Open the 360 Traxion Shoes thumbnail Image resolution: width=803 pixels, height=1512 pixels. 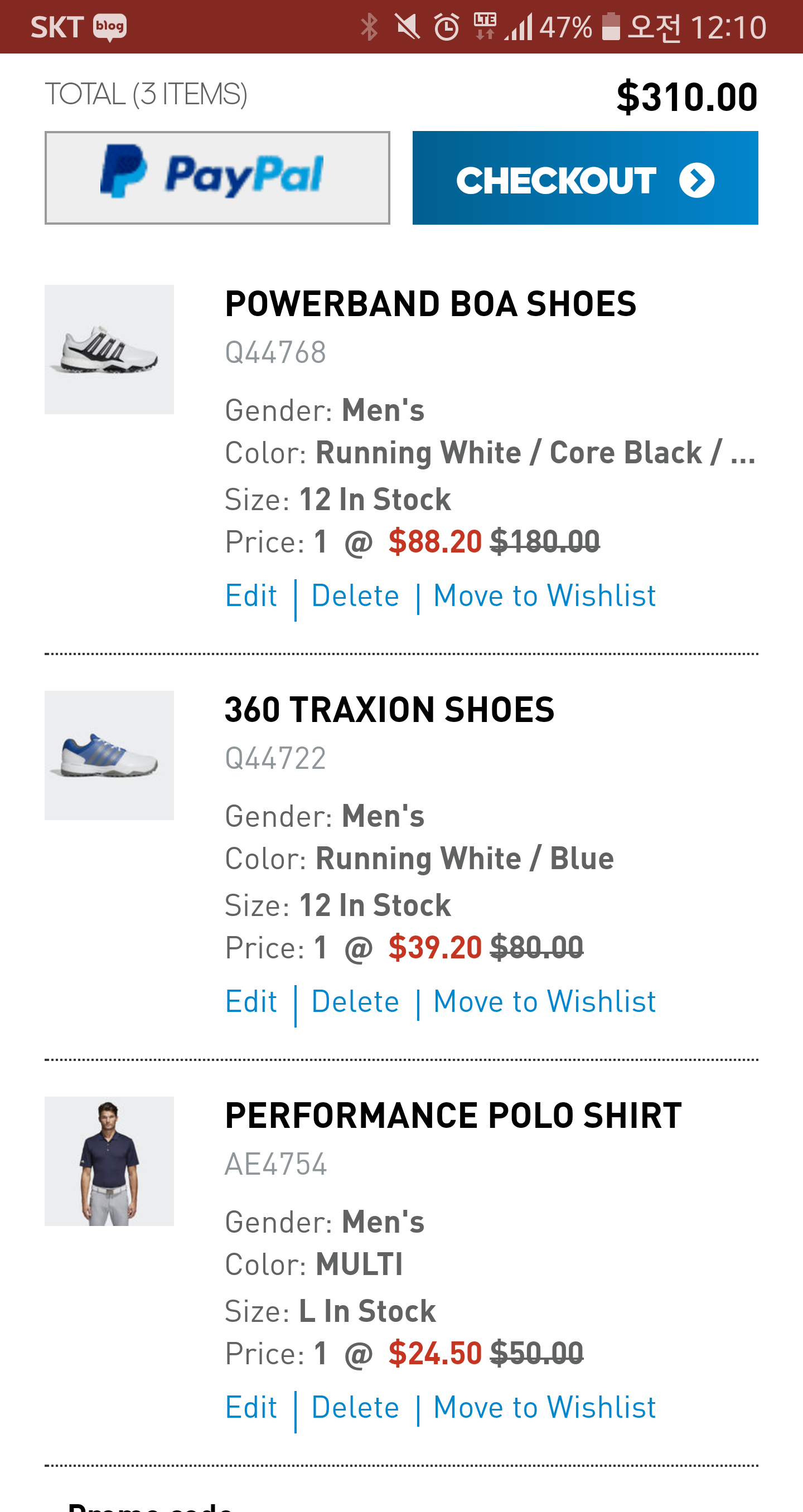pyautogui.click(x=109, y=755)
